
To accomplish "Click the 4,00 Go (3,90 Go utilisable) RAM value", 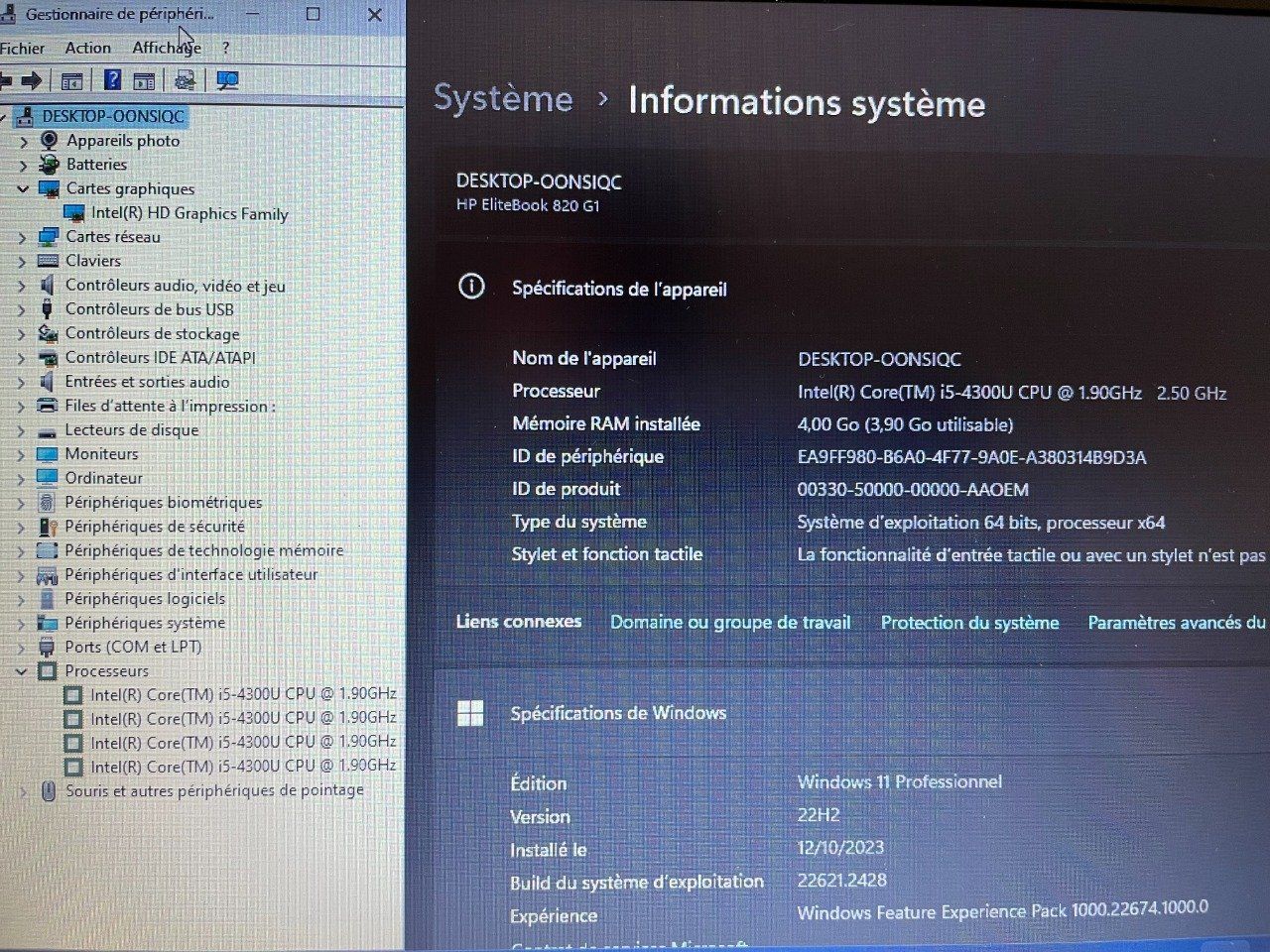I will click(905, 424).
